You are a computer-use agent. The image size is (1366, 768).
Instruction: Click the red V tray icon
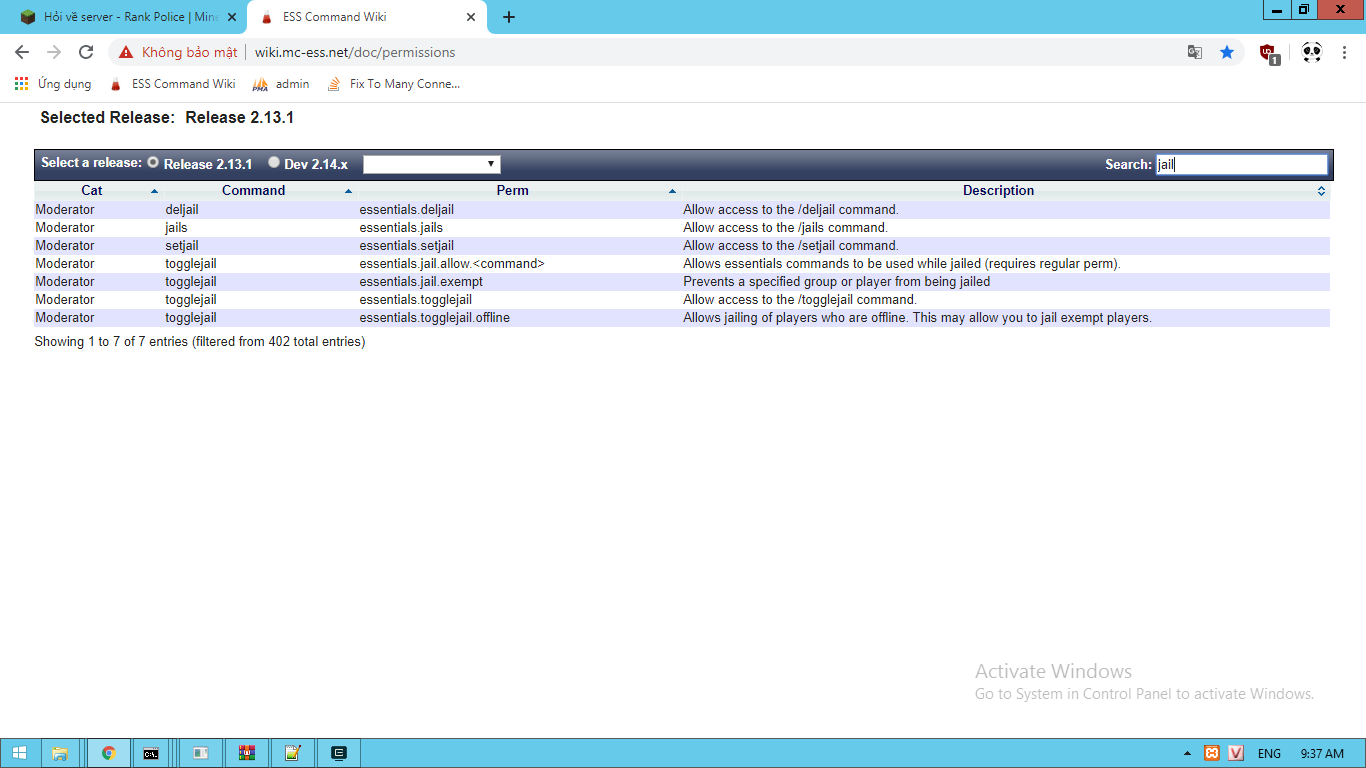pos(1236,753)
